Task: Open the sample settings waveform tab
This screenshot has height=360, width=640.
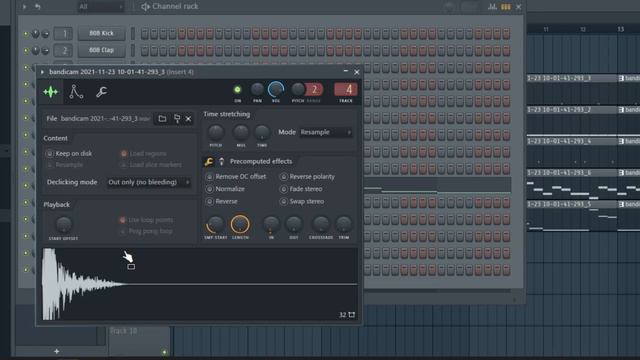Action: (x=51, y=92)
